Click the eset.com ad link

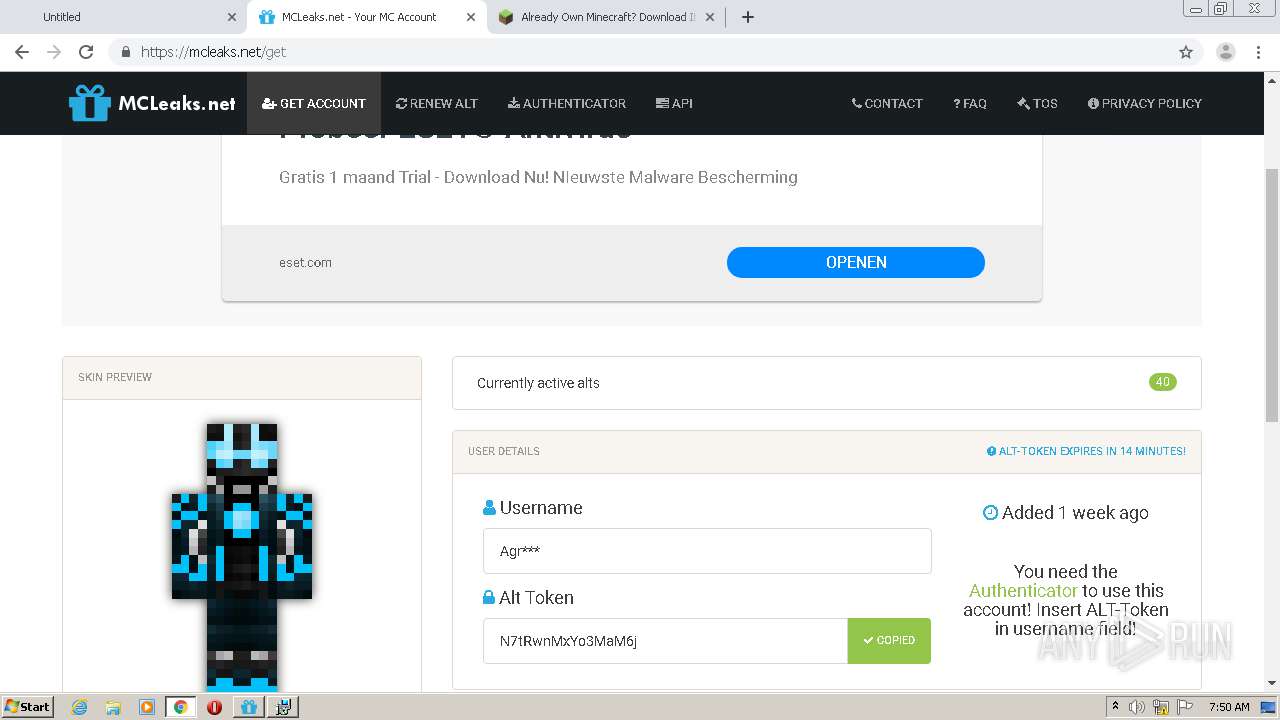tap(305, 263)
